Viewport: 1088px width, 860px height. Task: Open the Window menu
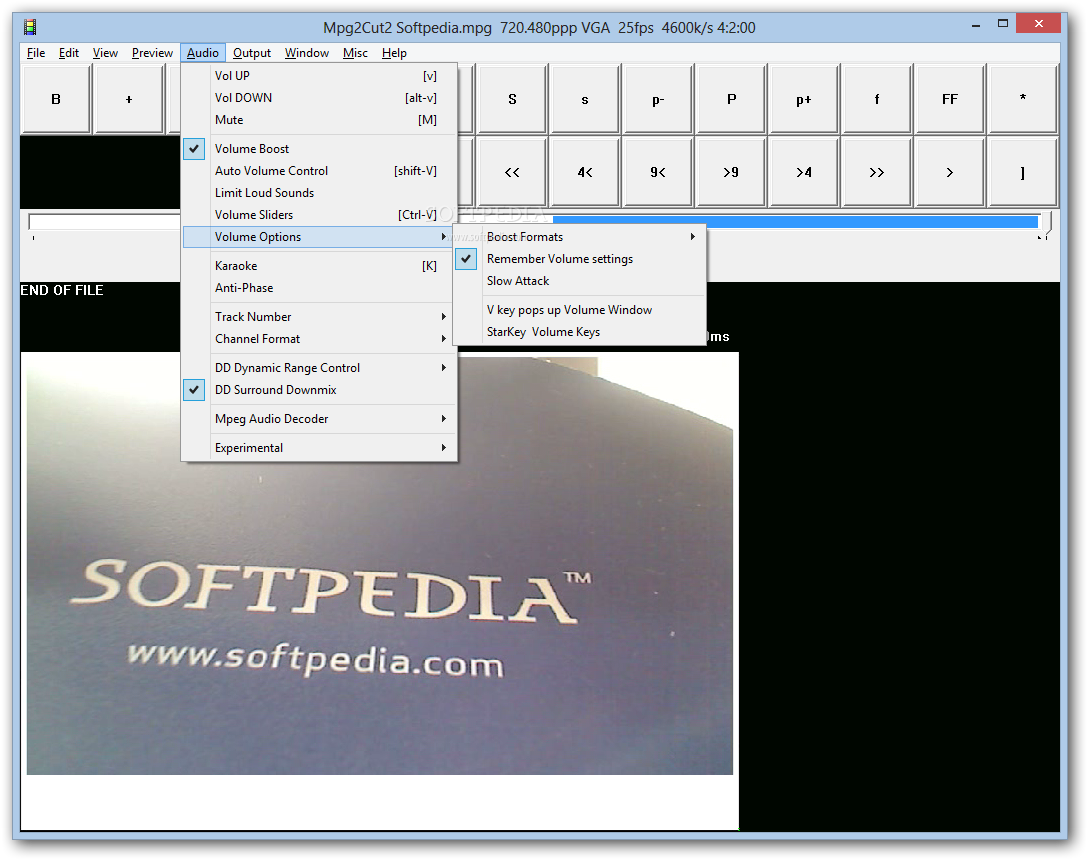pyautogui.click(x=307, y=53)
